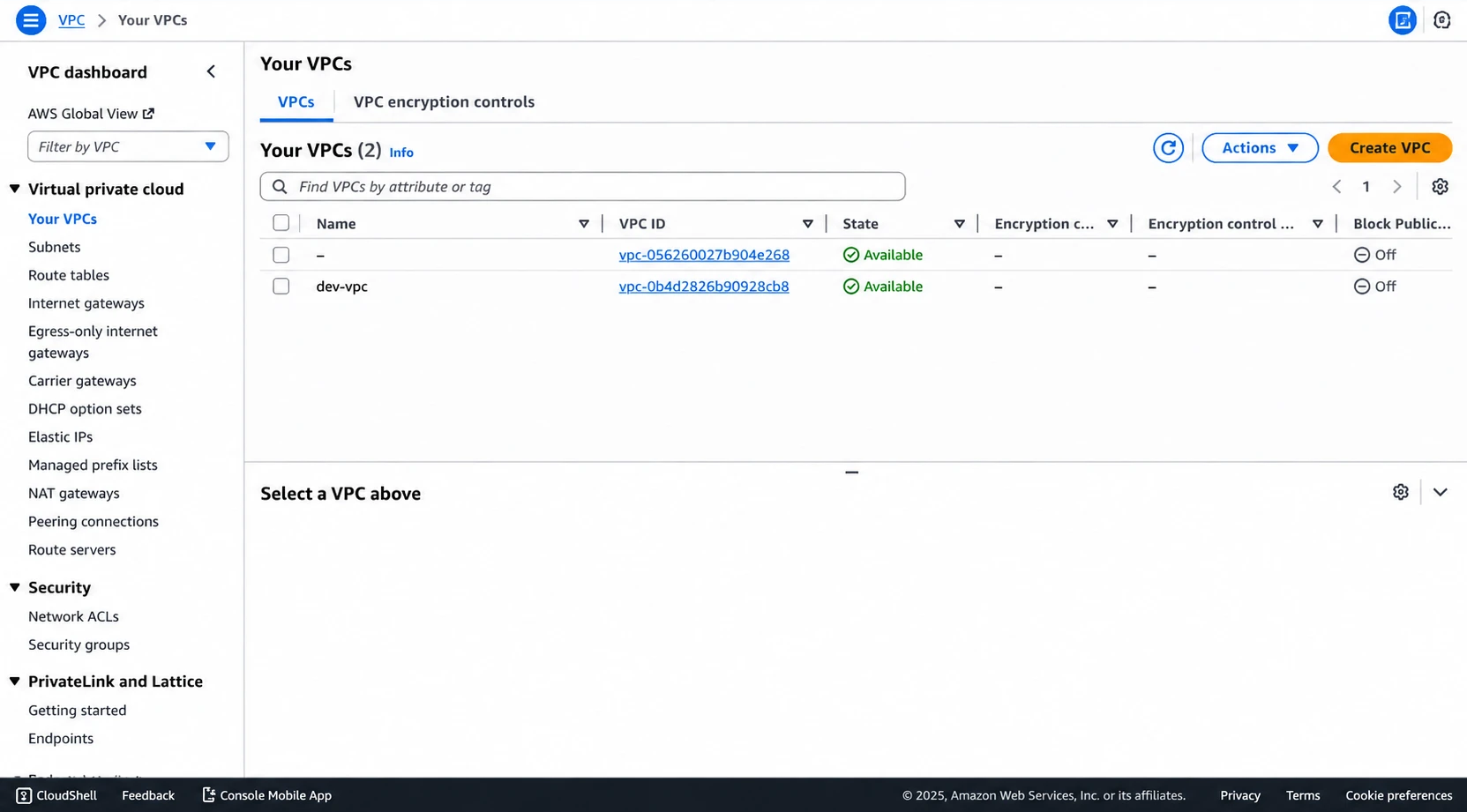
Task: Sort by the State column arrow
Action: [x=959, y=224]
